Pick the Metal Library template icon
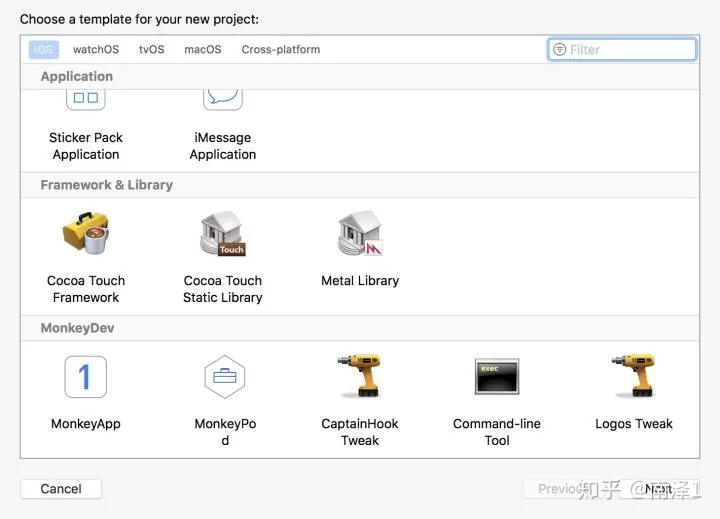Screen dimensions: 720x519 360,233
